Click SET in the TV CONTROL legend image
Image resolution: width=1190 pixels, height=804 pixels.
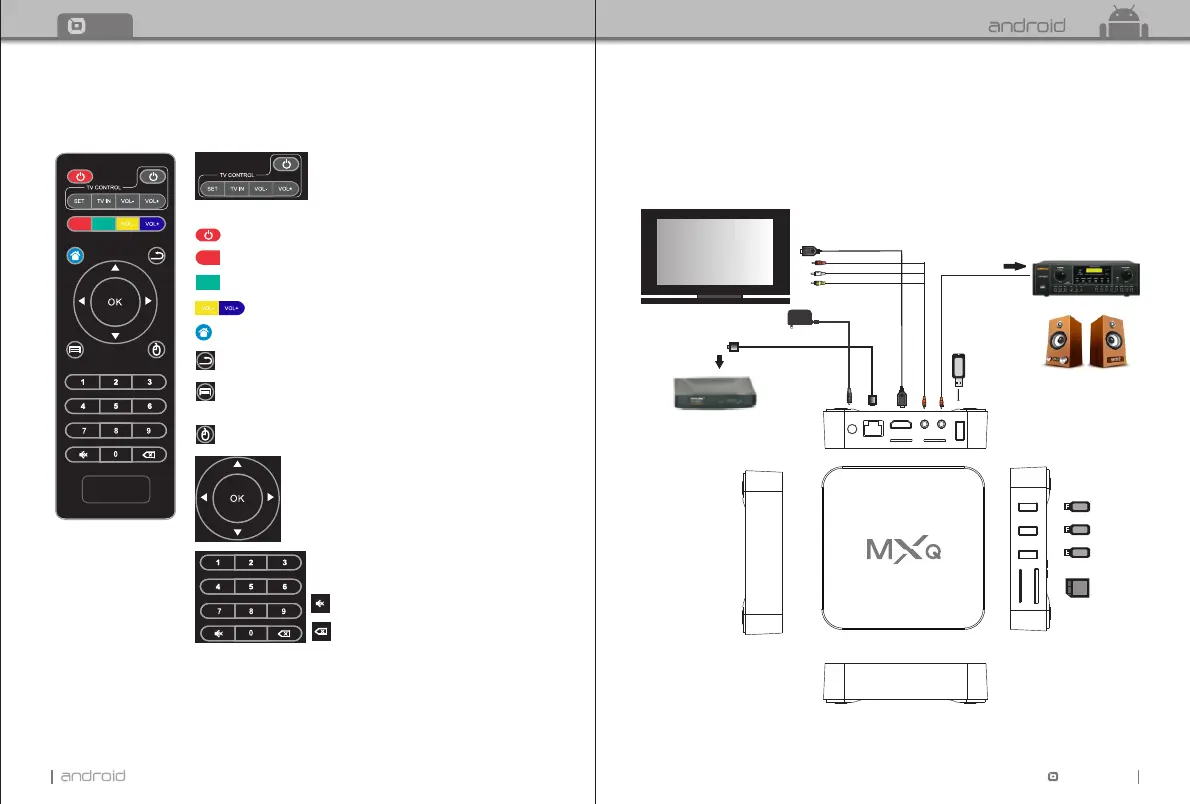click(212, 188)
